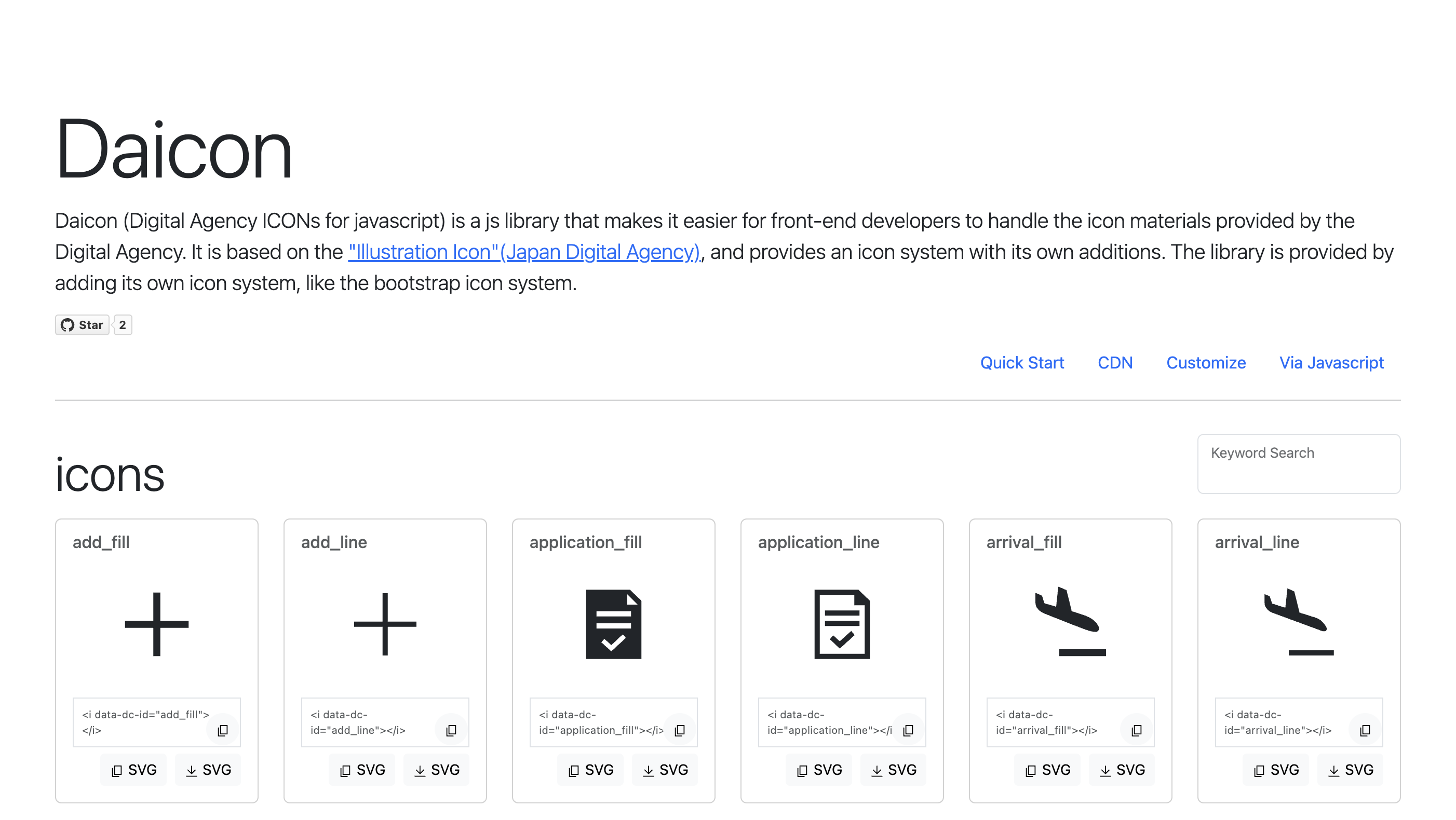The height and width of the screenshot is (820, 1456).
Task: Focus the Keyword Search input field
Action: (x=1298, y=463)
